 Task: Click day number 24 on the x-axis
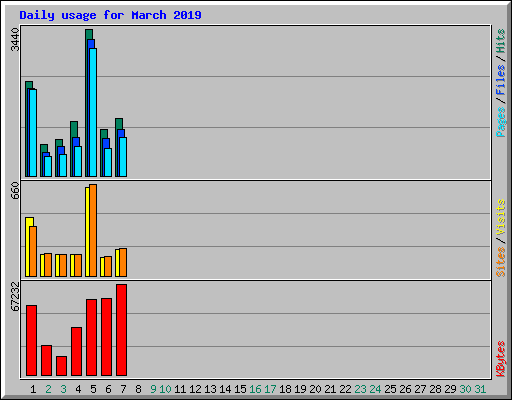[x=375, y=389]
